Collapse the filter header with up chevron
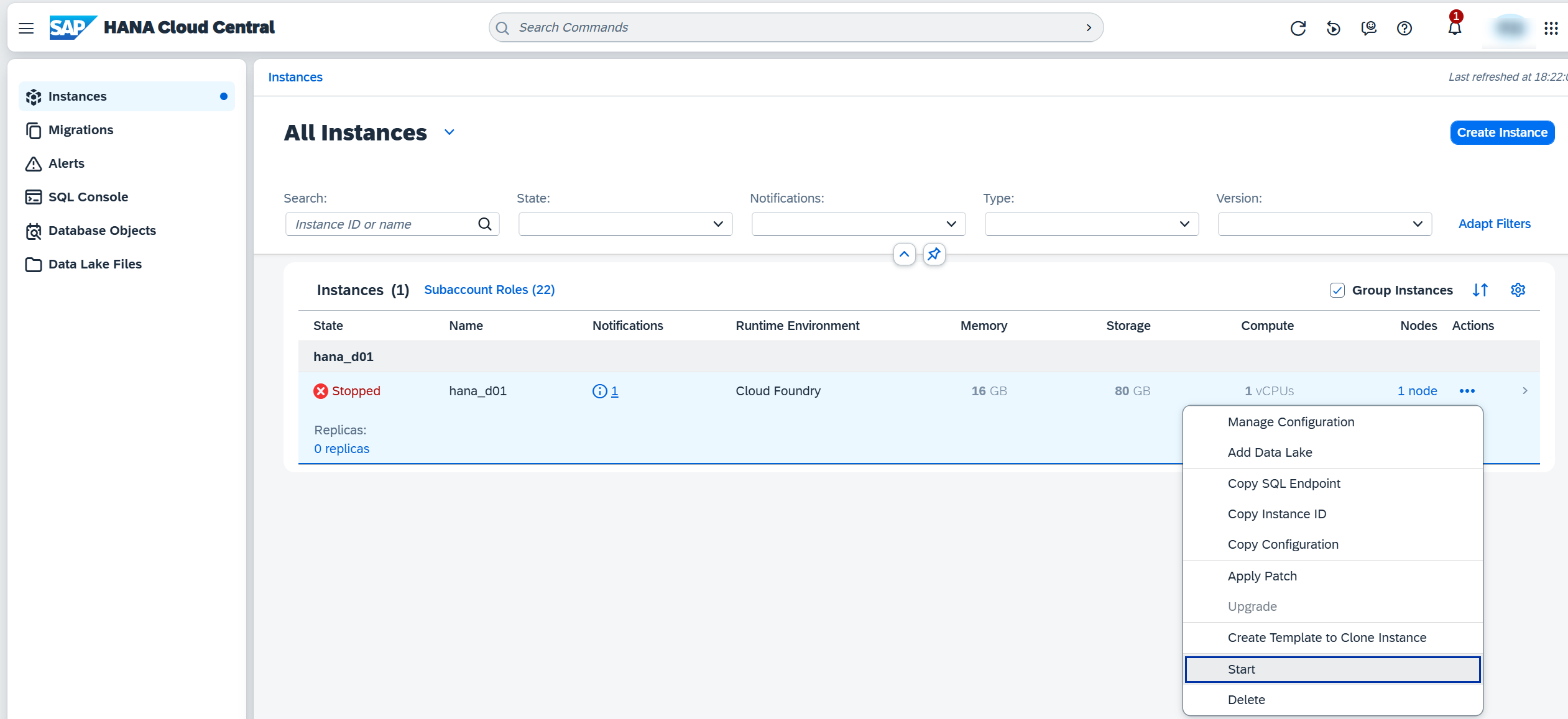 click(x=904, y=254)
